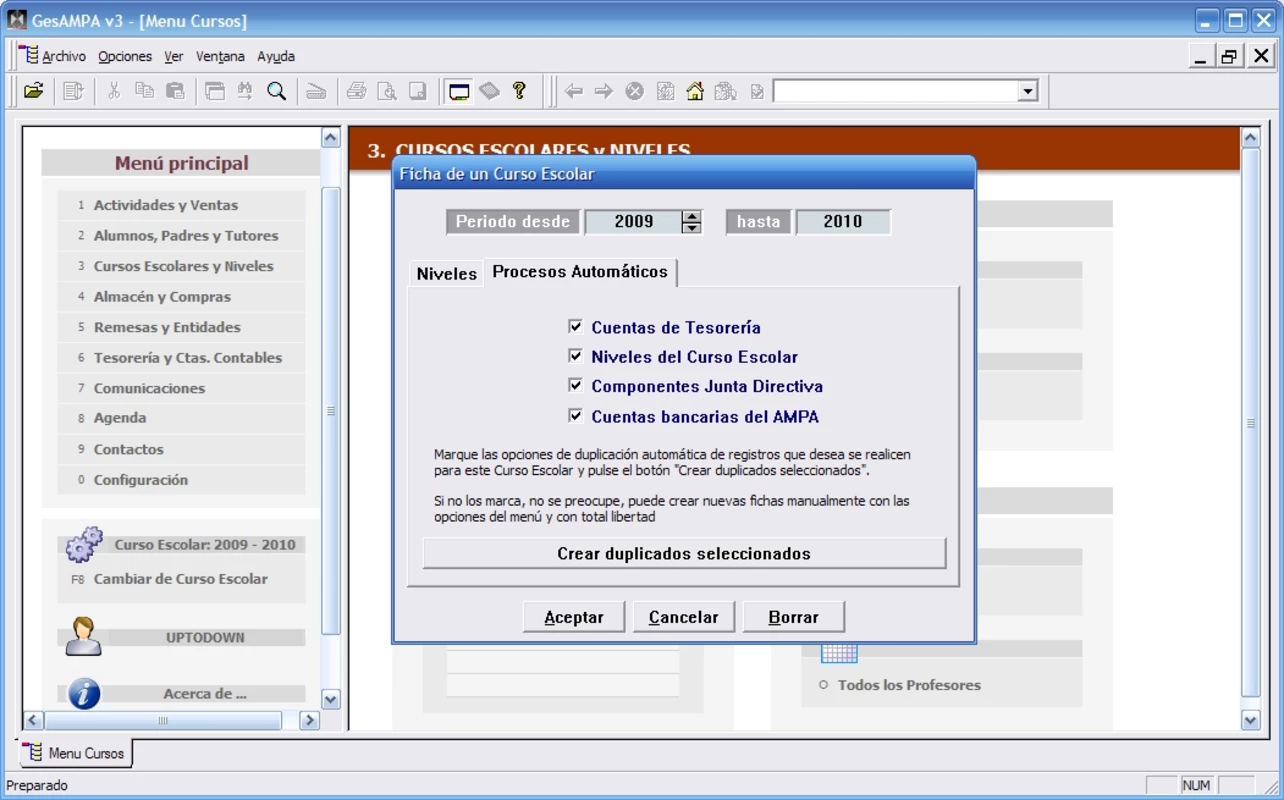Click the back arrow navigation icon
Viewport: 1284px width, 800px height.
pos(574,91)
